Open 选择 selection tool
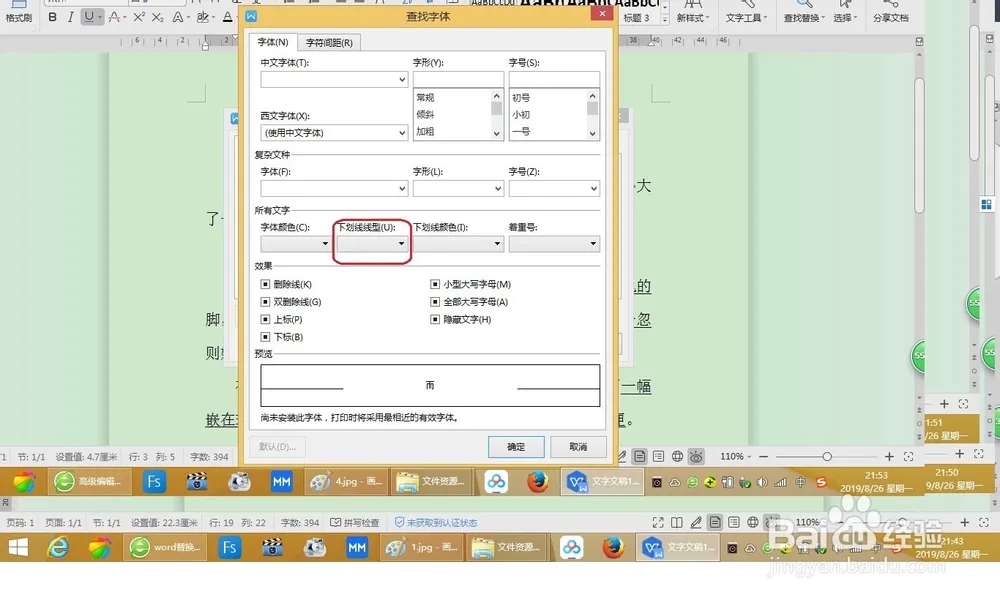The image size is (1000, 600). [x=846, y=13]
